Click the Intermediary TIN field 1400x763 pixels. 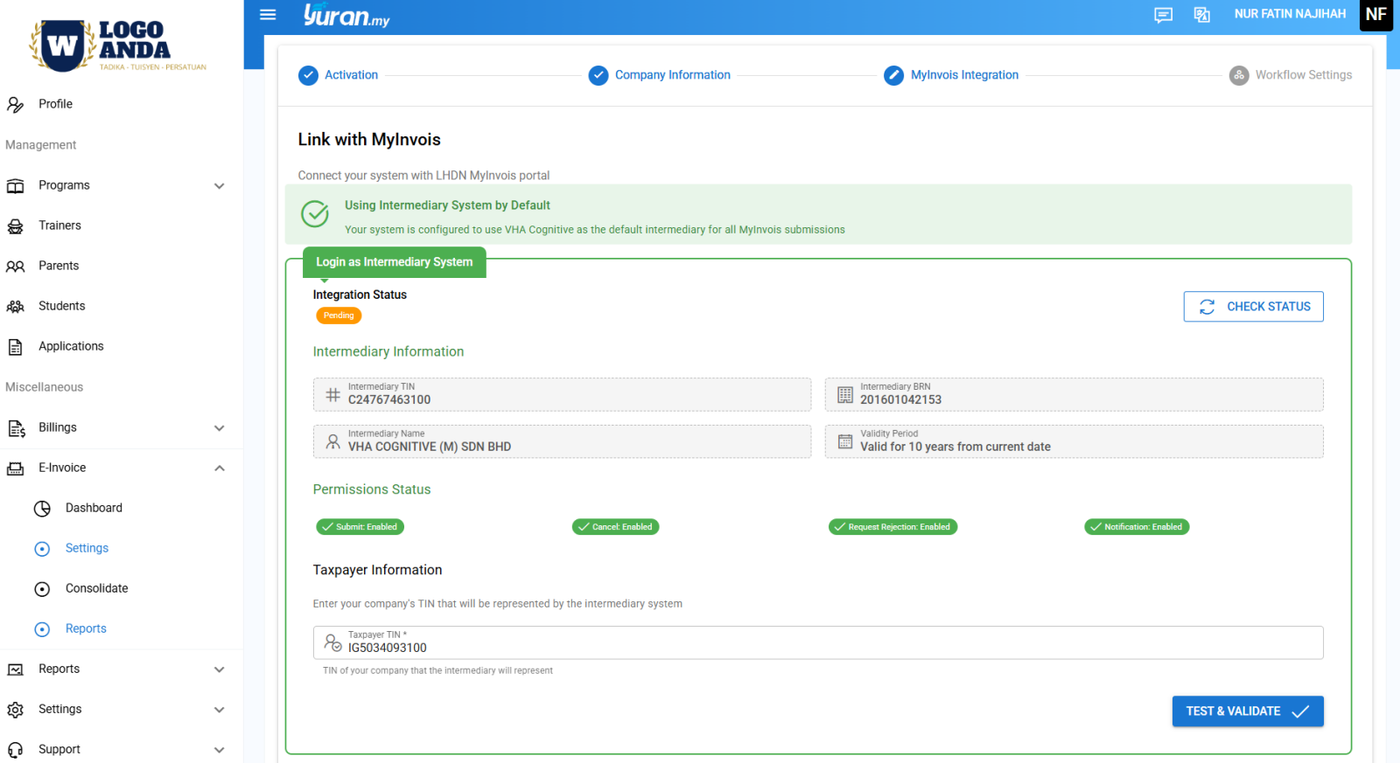562,394
